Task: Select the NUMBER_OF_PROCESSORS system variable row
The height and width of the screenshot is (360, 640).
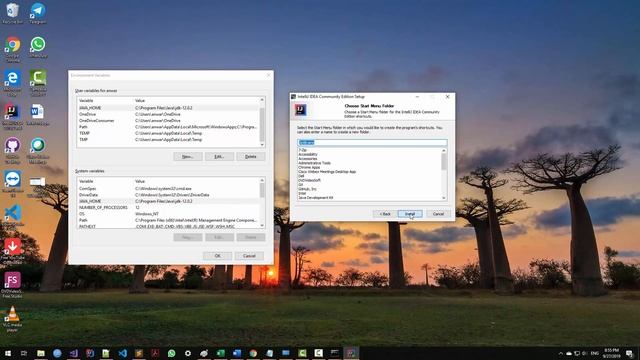Action: (x=168, y=207)
